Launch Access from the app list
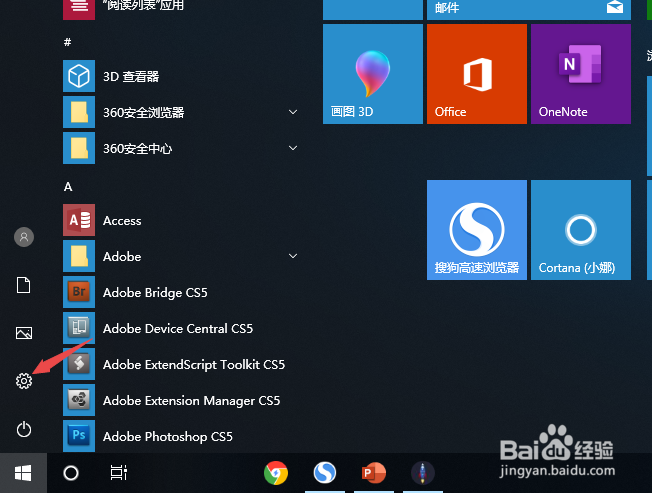 [181, 220]
